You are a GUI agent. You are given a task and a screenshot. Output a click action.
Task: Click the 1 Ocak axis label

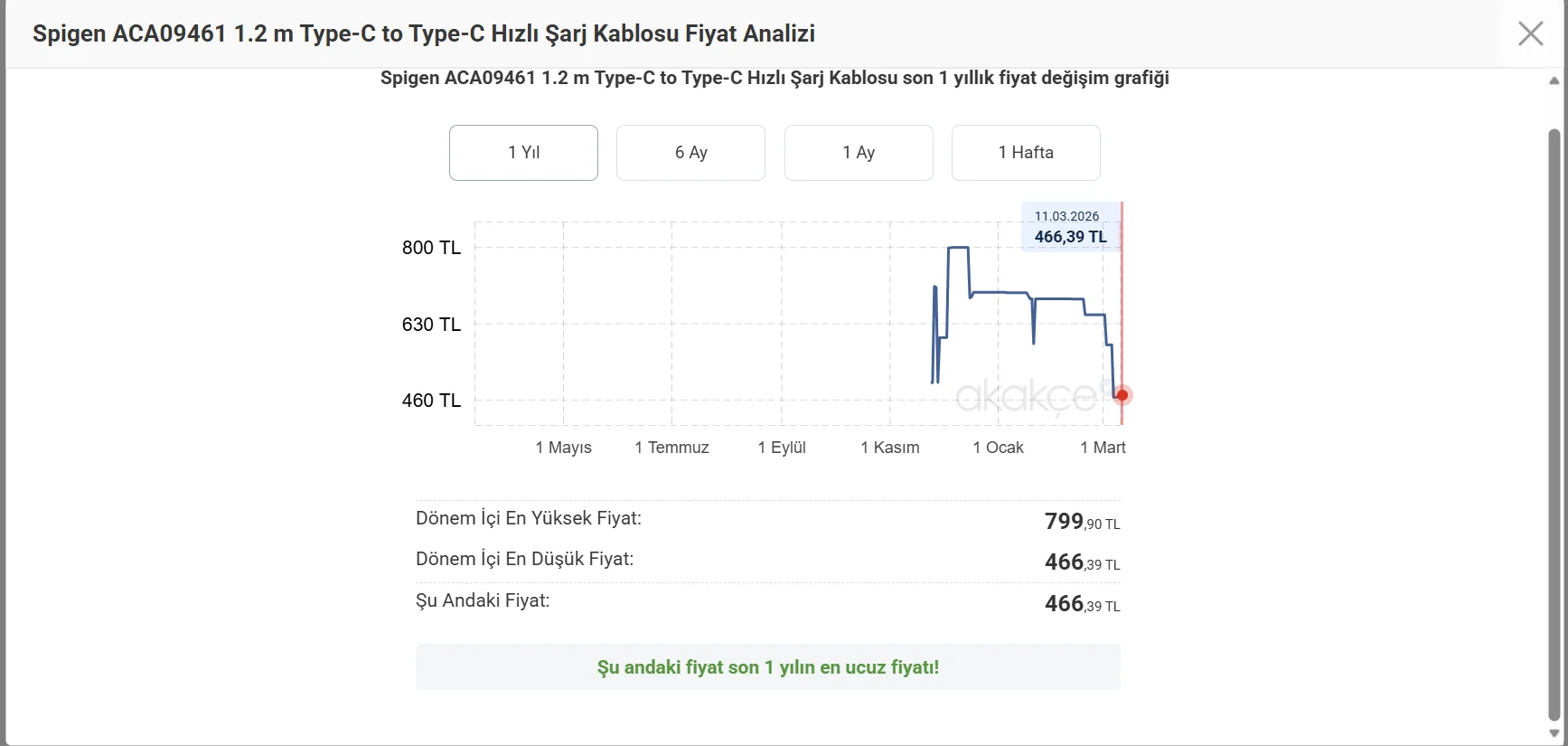(x=998, y=448)
